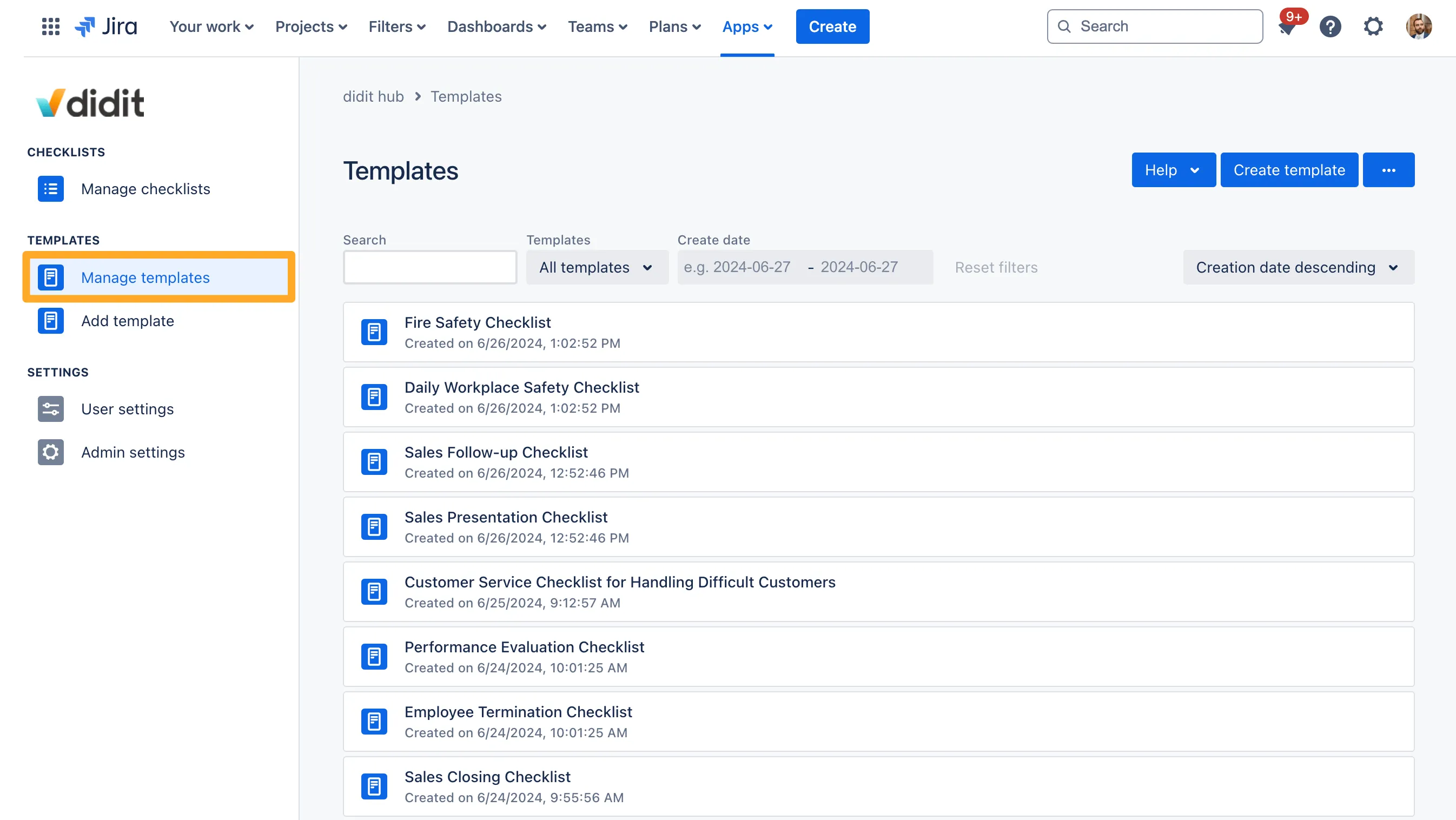Open the Help dropdown button
This screenshot has width=1456, height=820.
[1173, 170]
